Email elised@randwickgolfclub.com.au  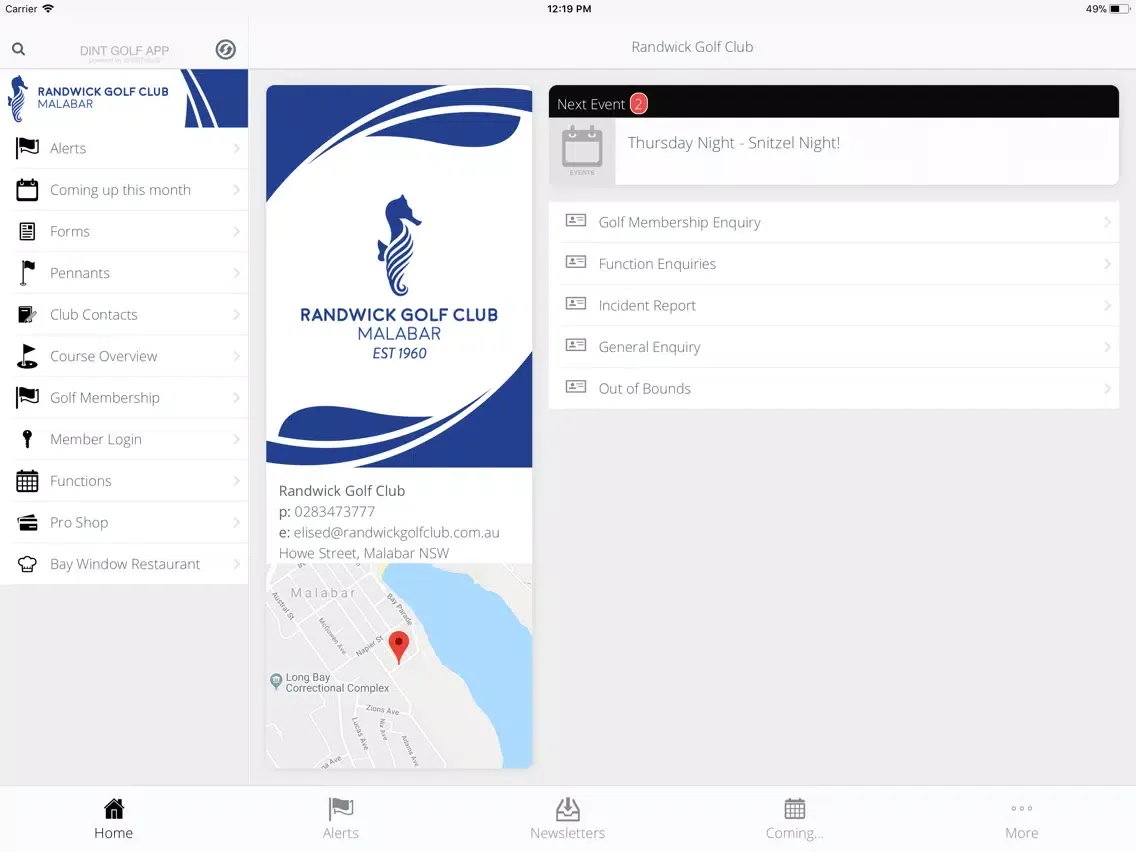[396, 532]
